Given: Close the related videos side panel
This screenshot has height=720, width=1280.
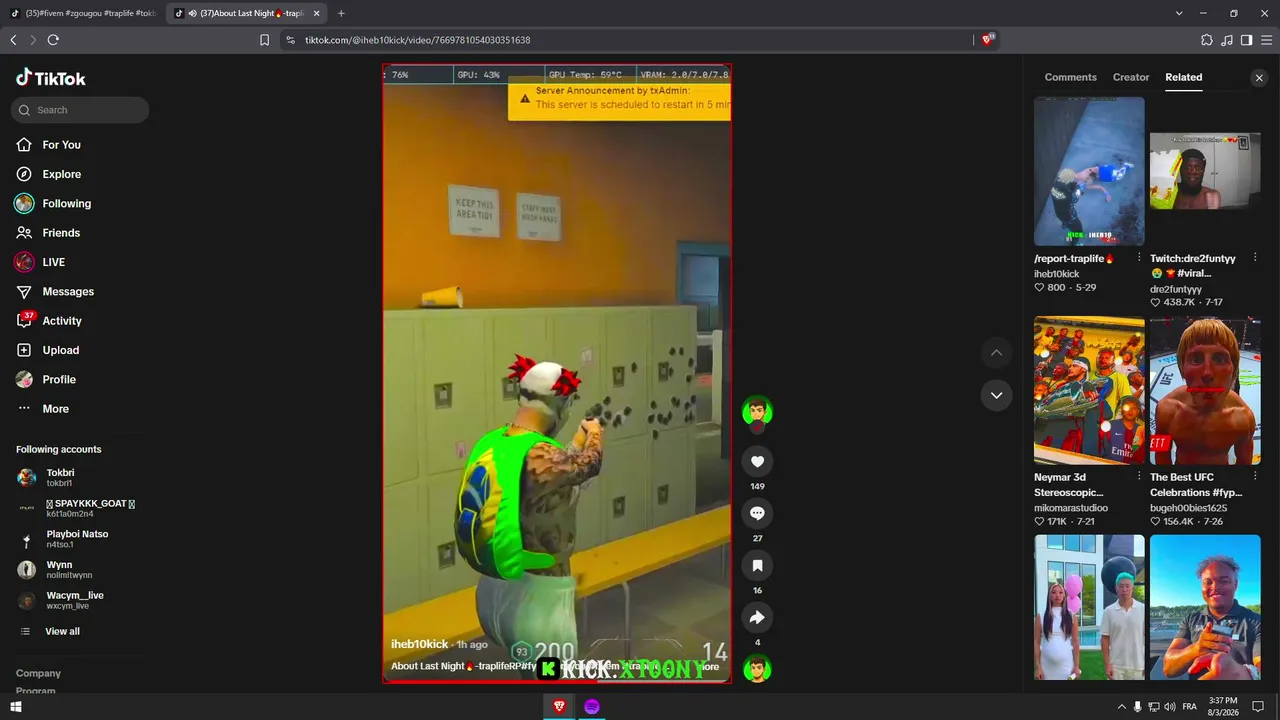Looking at the screenshot, I should pos(1259,78).
